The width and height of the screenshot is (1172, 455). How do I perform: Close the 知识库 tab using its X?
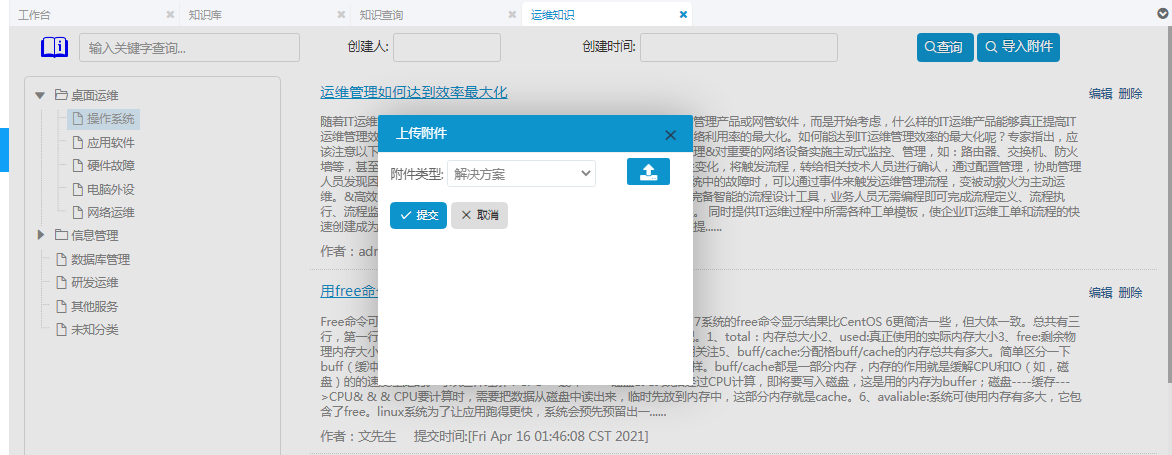[x=341, y=15]
